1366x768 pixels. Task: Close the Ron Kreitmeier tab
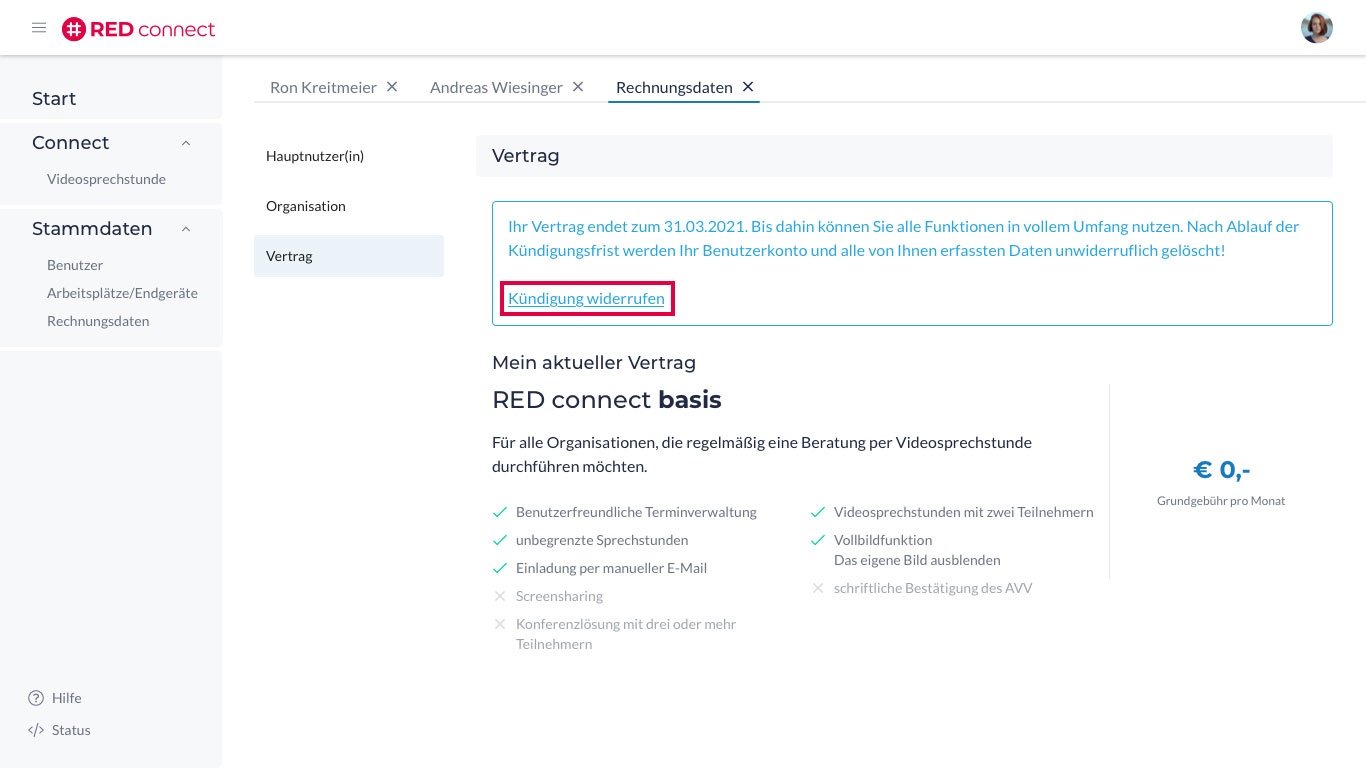pos(392,87)
